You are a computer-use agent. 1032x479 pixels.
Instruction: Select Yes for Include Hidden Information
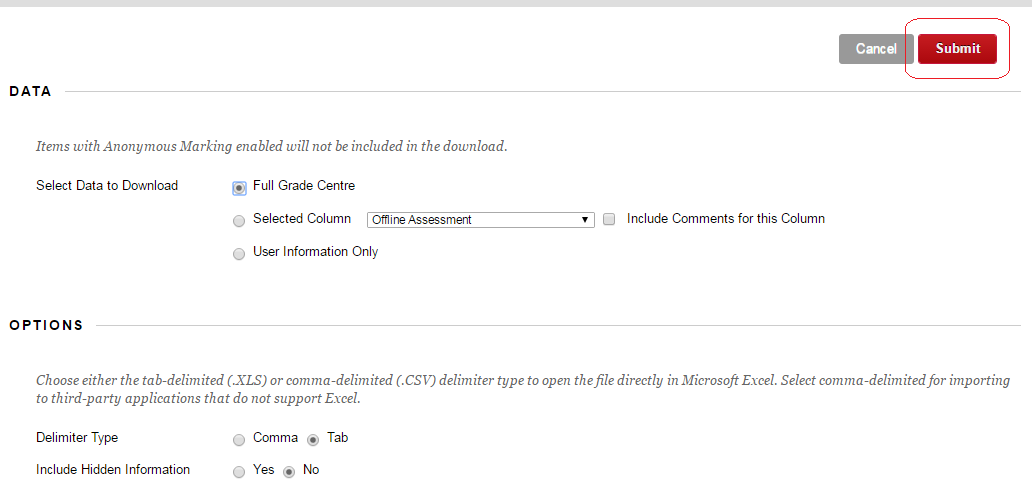239,472
